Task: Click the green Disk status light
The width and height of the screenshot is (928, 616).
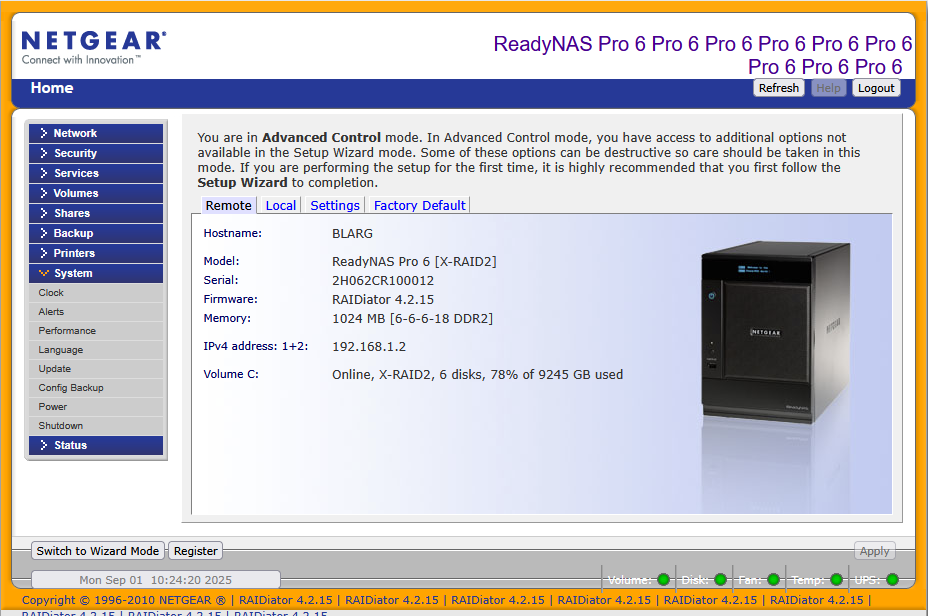Action: pyautogui.click(x=720, y=579)
